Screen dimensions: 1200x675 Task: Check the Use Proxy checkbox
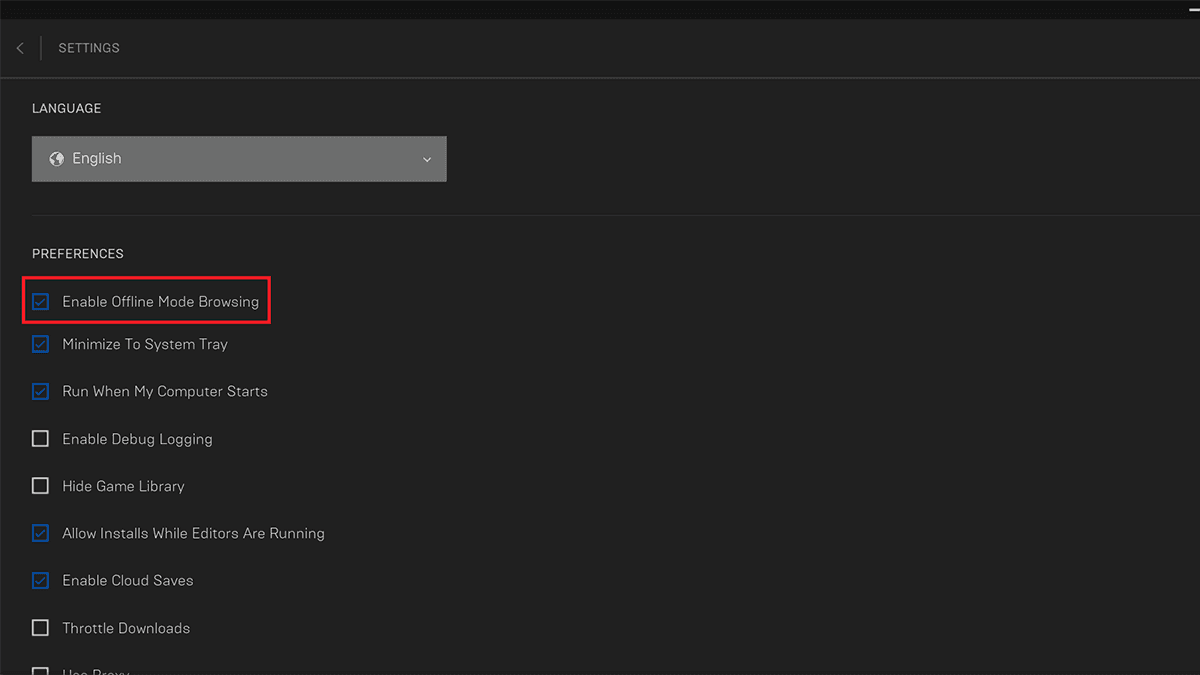tap(40, 670)
